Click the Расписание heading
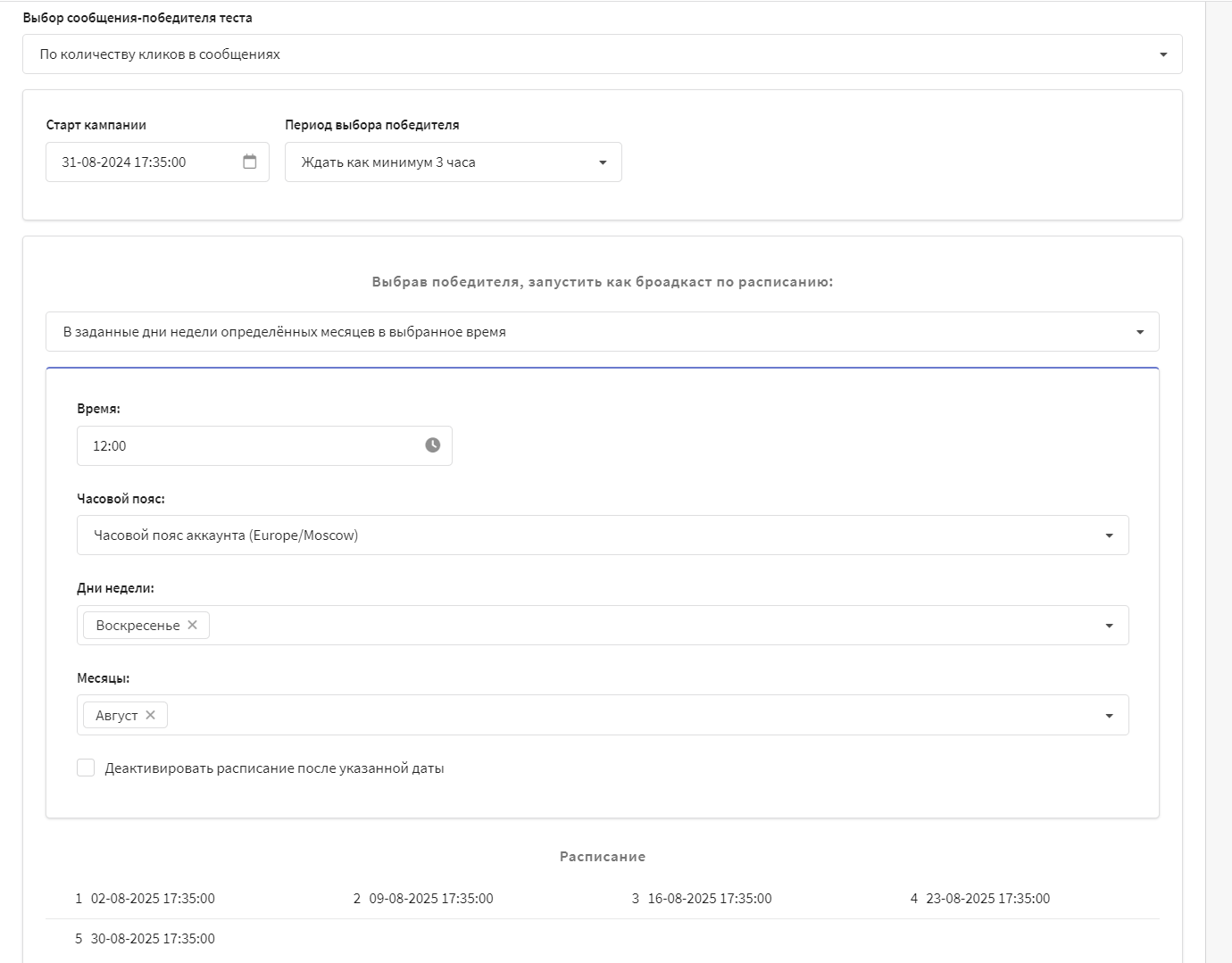Image resolution: width=1232 pixels, height=963 pixels. 603,857
